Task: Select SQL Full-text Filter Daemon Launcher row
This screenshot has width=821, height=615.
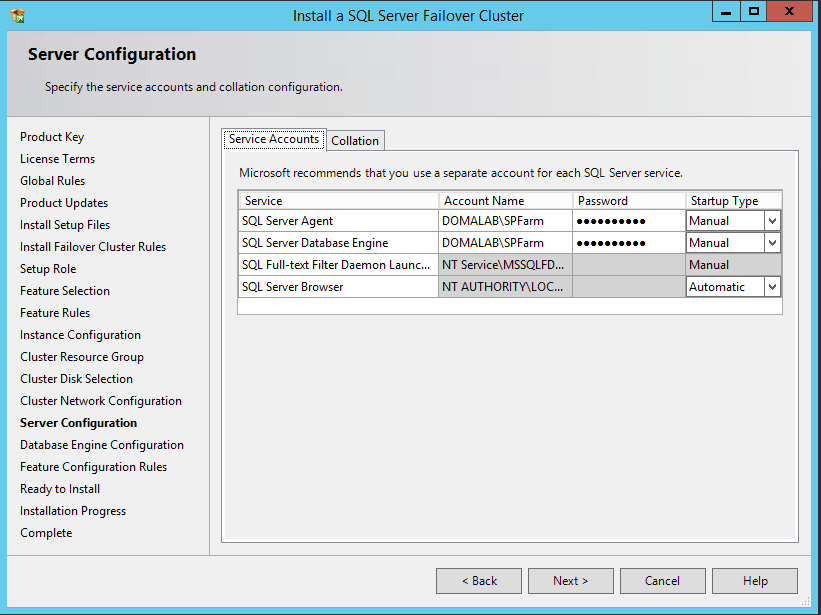Action: 509,265
